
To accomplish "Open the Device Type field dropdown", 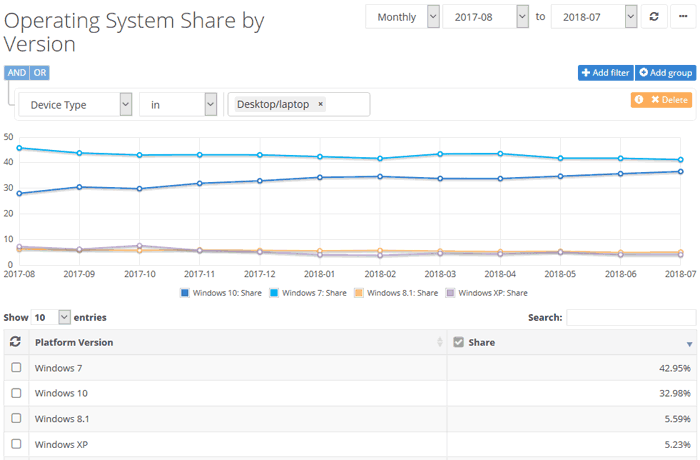I will (75, 105).
